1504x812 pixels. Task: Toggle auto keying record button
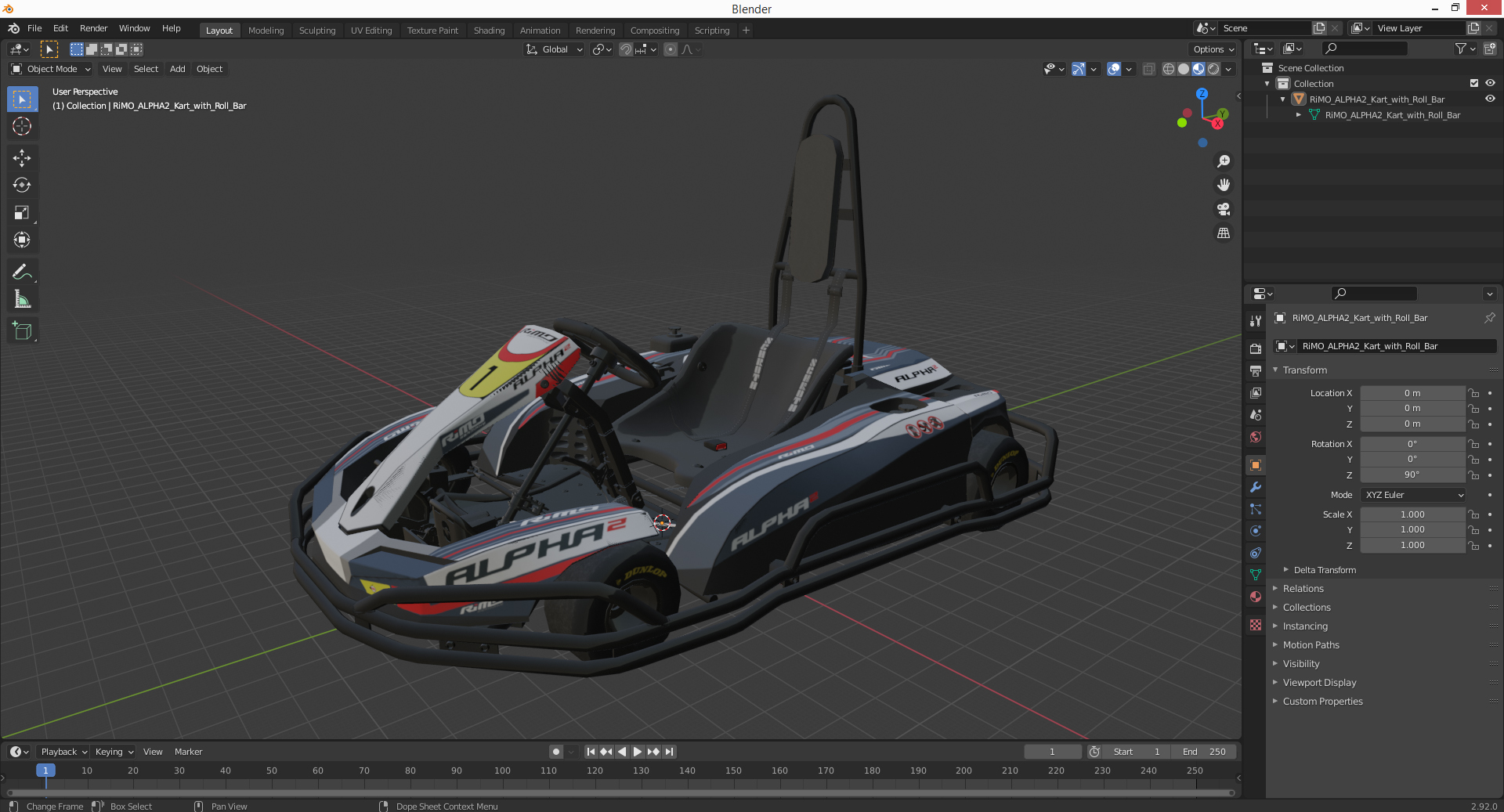(x=556, y=752)
